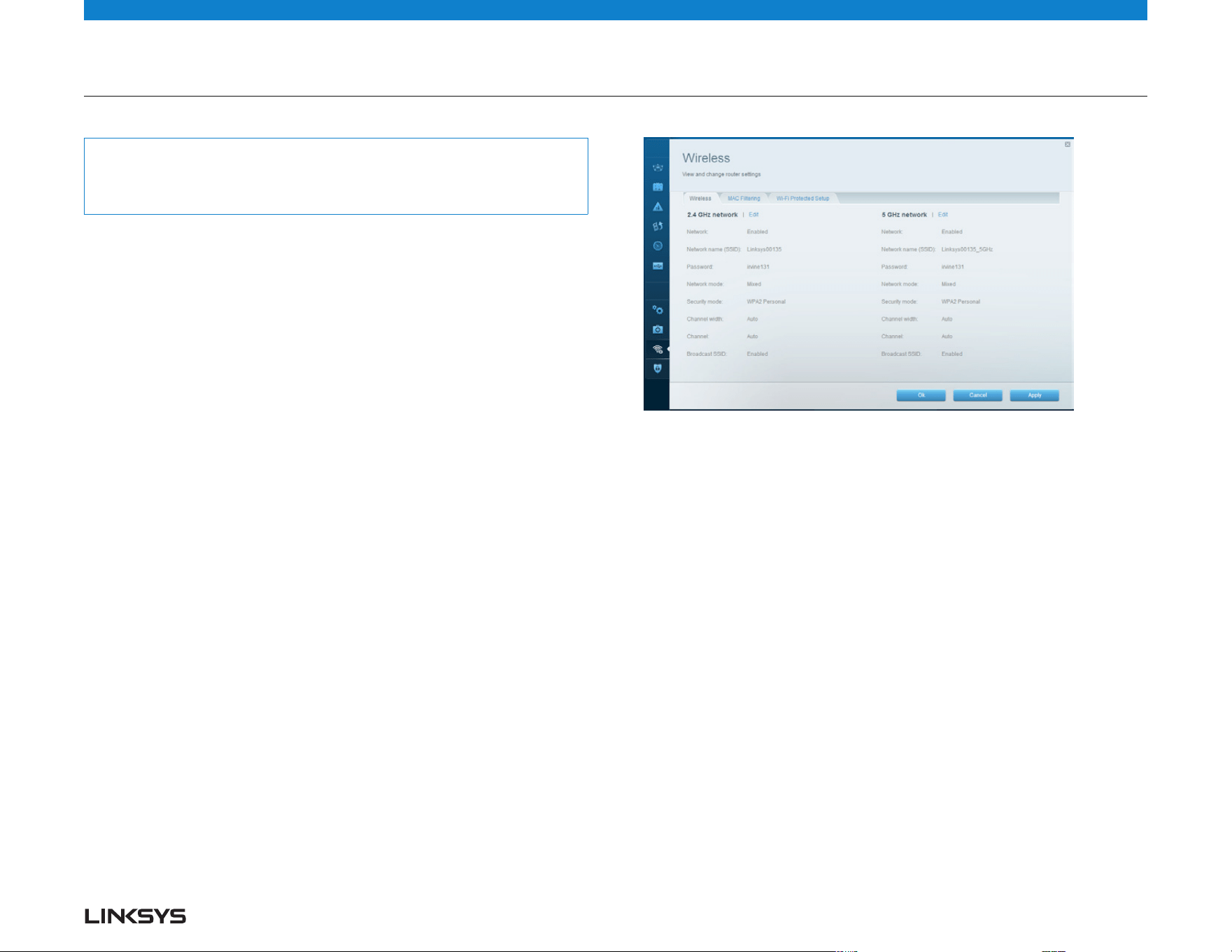This screenshot has width=1232, height=952.
Task: Open Speed Test gauge icon
Action: pos(658,246)
